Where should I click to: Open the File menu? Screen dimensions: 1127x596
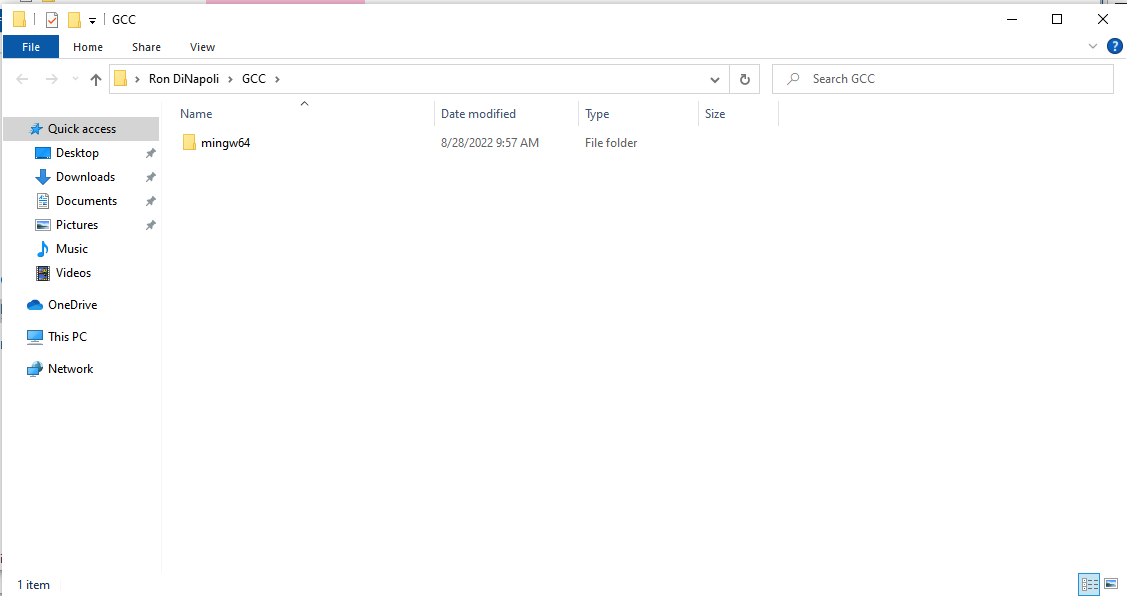[31, 47]
